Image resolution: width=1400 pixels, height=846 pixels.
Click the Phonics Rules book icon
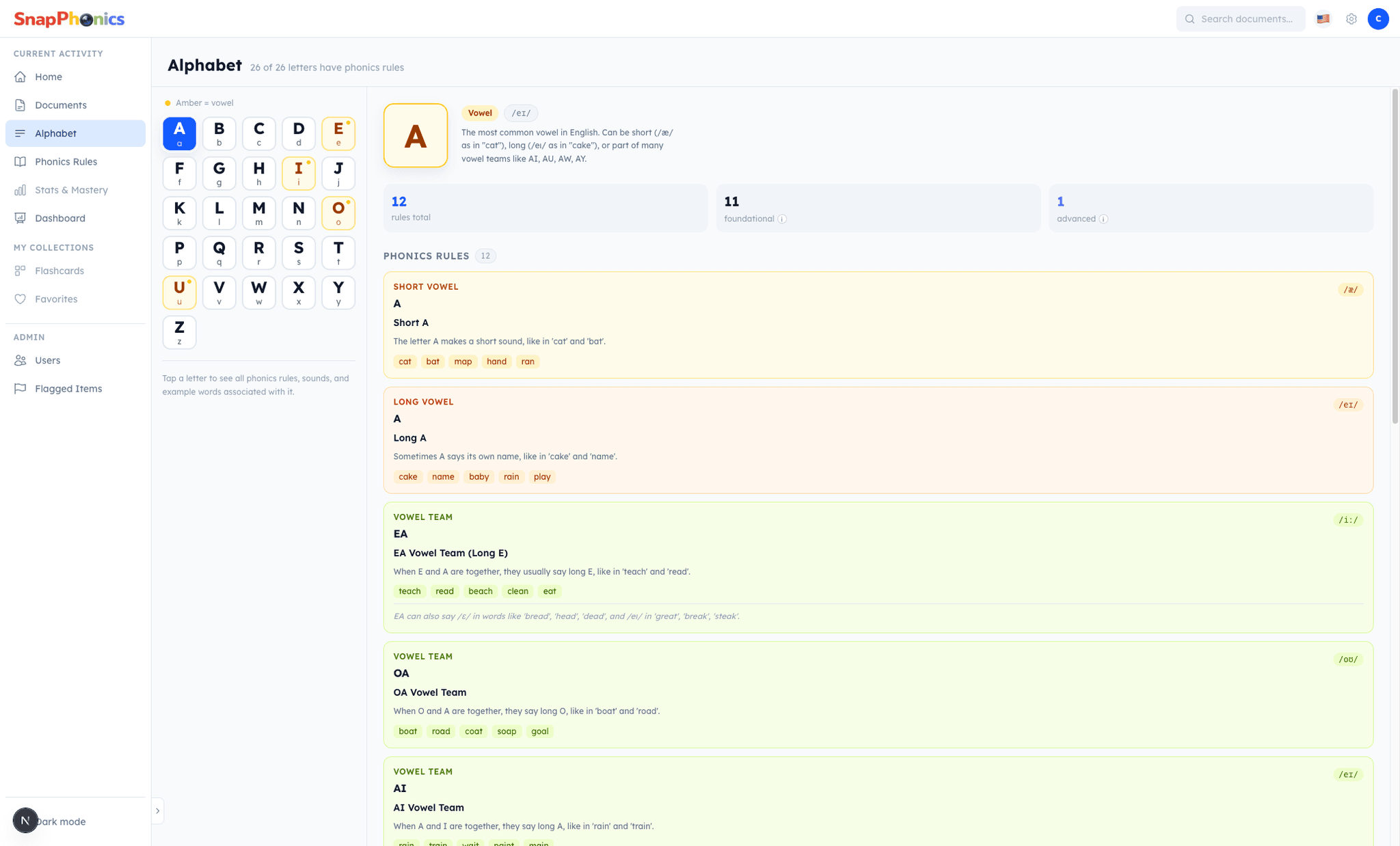pos(21,162)
